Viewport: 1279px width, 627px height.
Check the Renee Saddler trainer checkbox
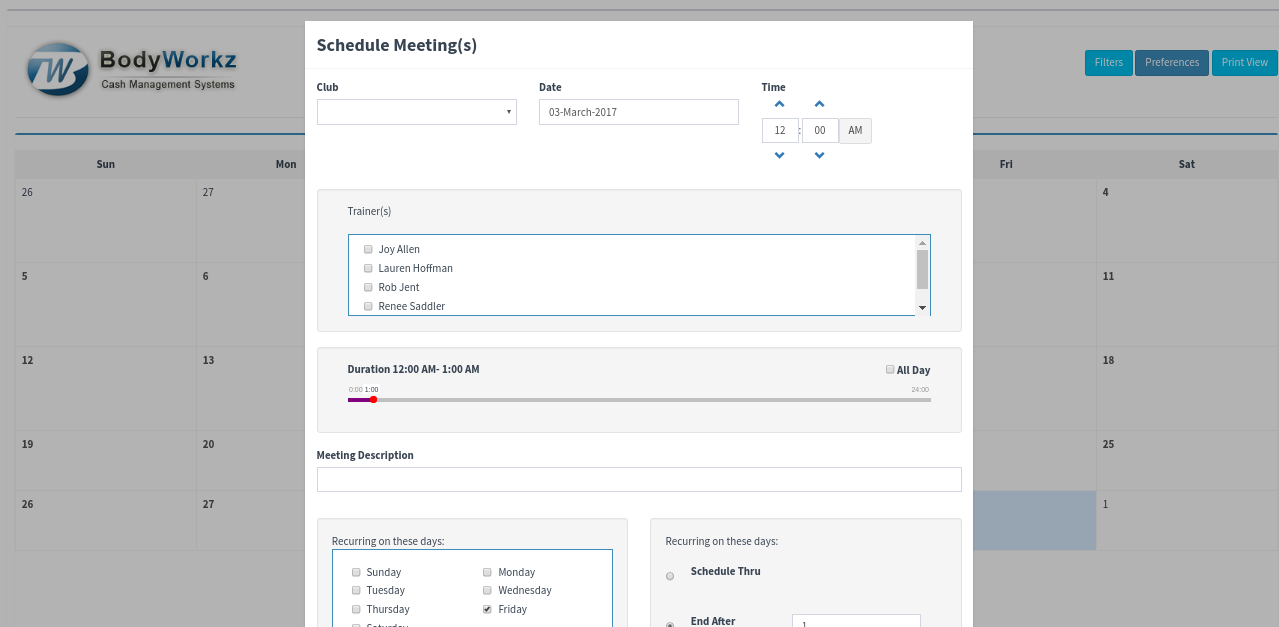click(368, 306)
